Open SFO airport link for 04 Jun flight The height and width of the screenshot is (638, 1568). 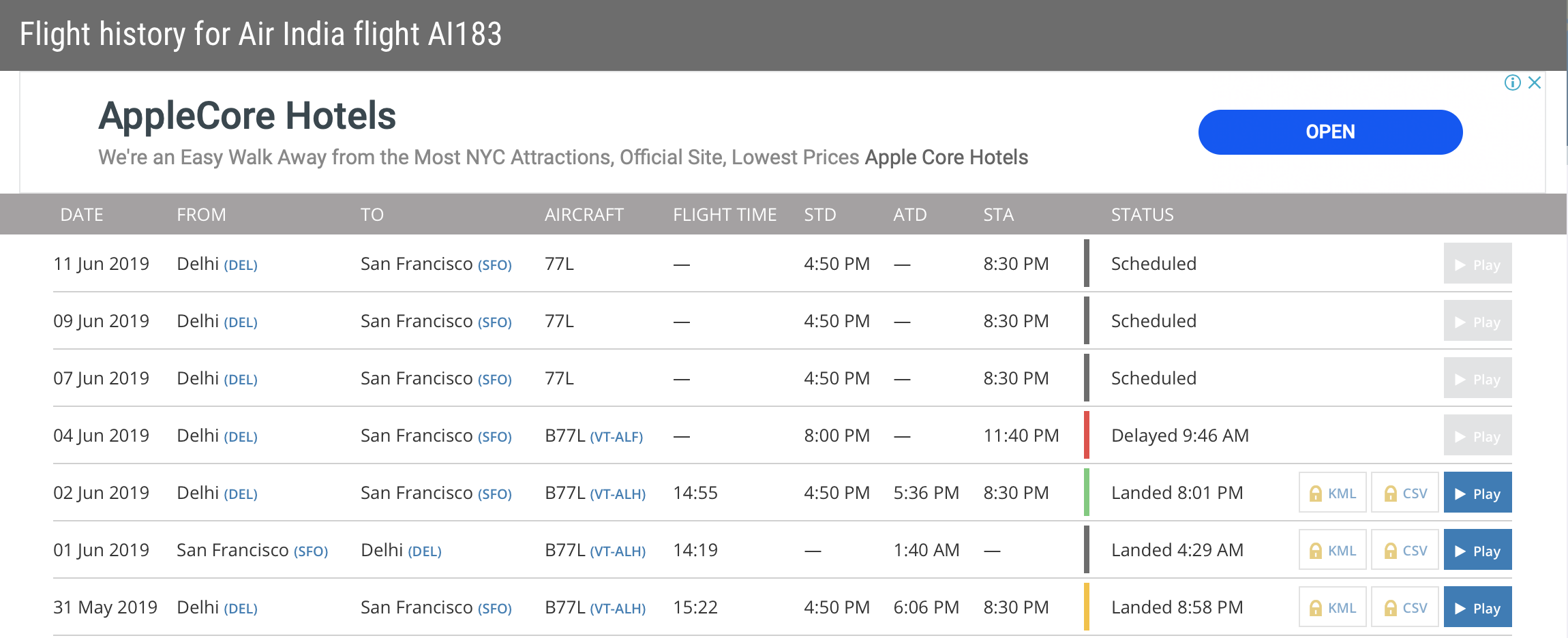click(x=494, y=437)
